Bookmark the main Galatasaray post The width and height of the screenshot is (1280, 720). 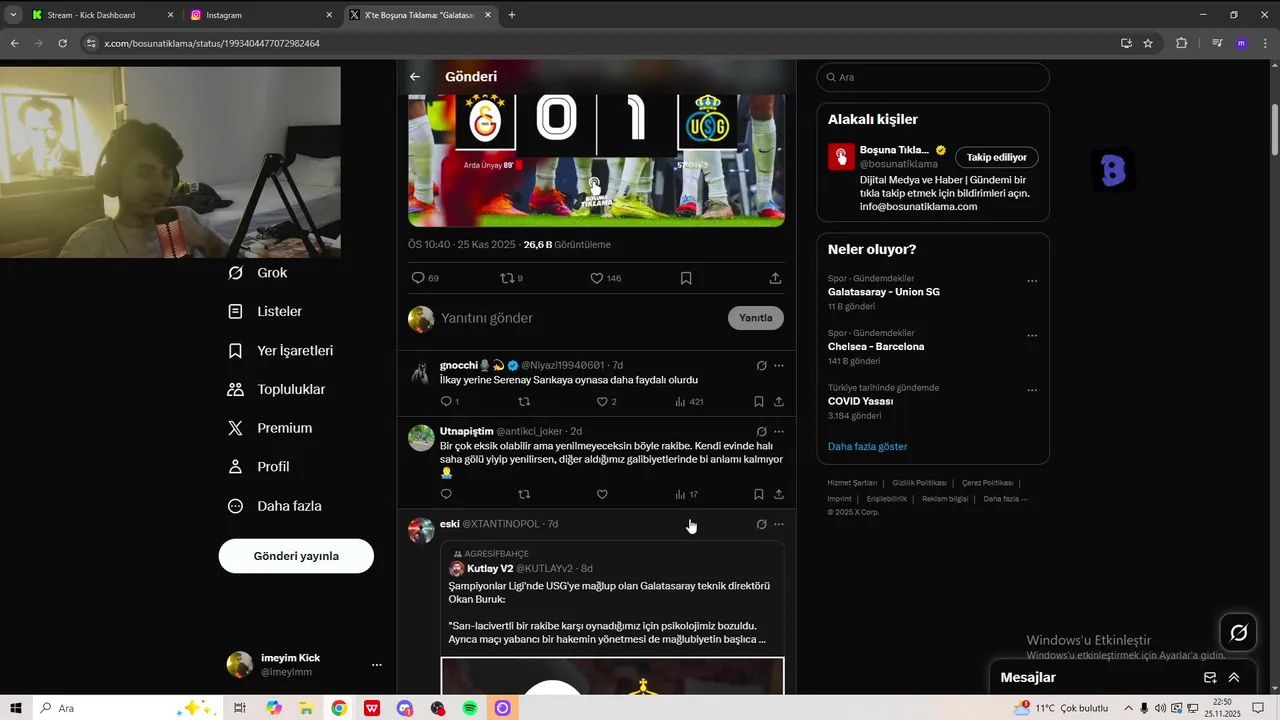point(686,278)
